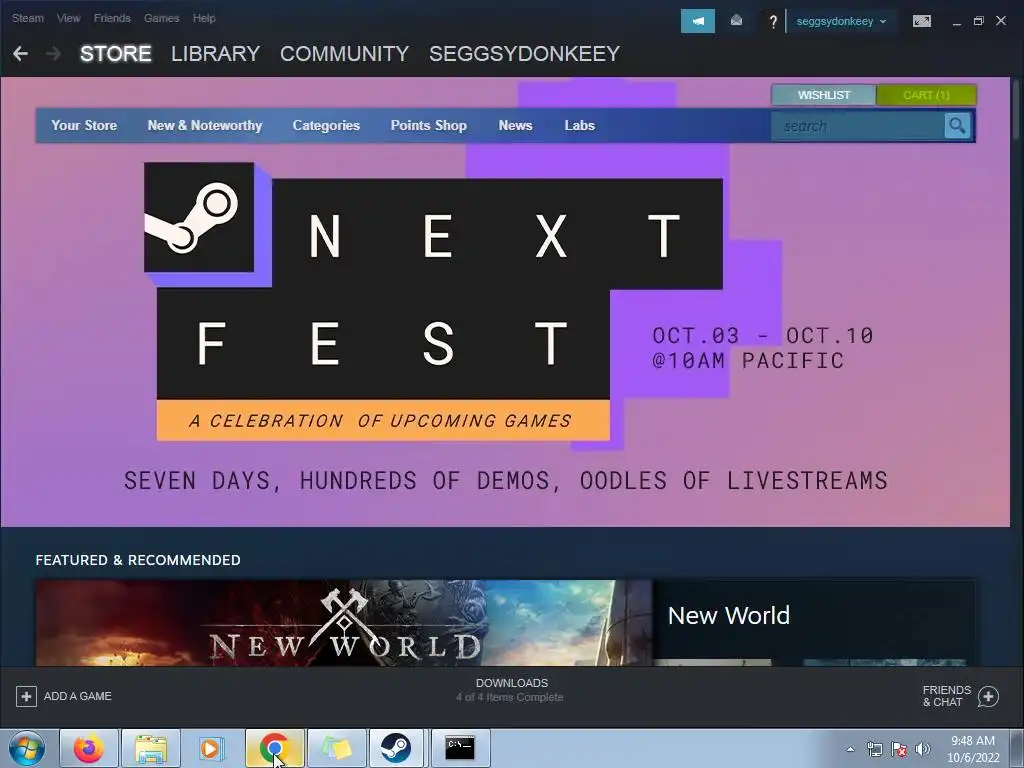
Task: Open New & Noteworthy store menu
Action: [205, 125]
